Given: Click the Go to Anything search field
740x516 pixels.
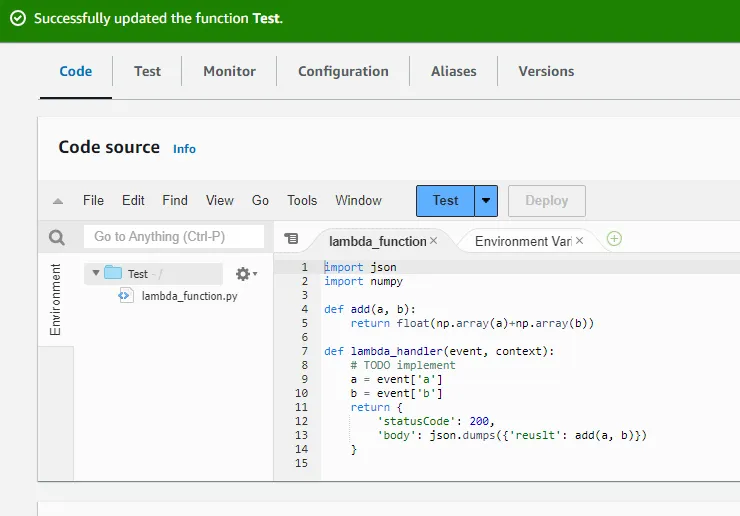Looking at the screenshot, I should 173,237.
